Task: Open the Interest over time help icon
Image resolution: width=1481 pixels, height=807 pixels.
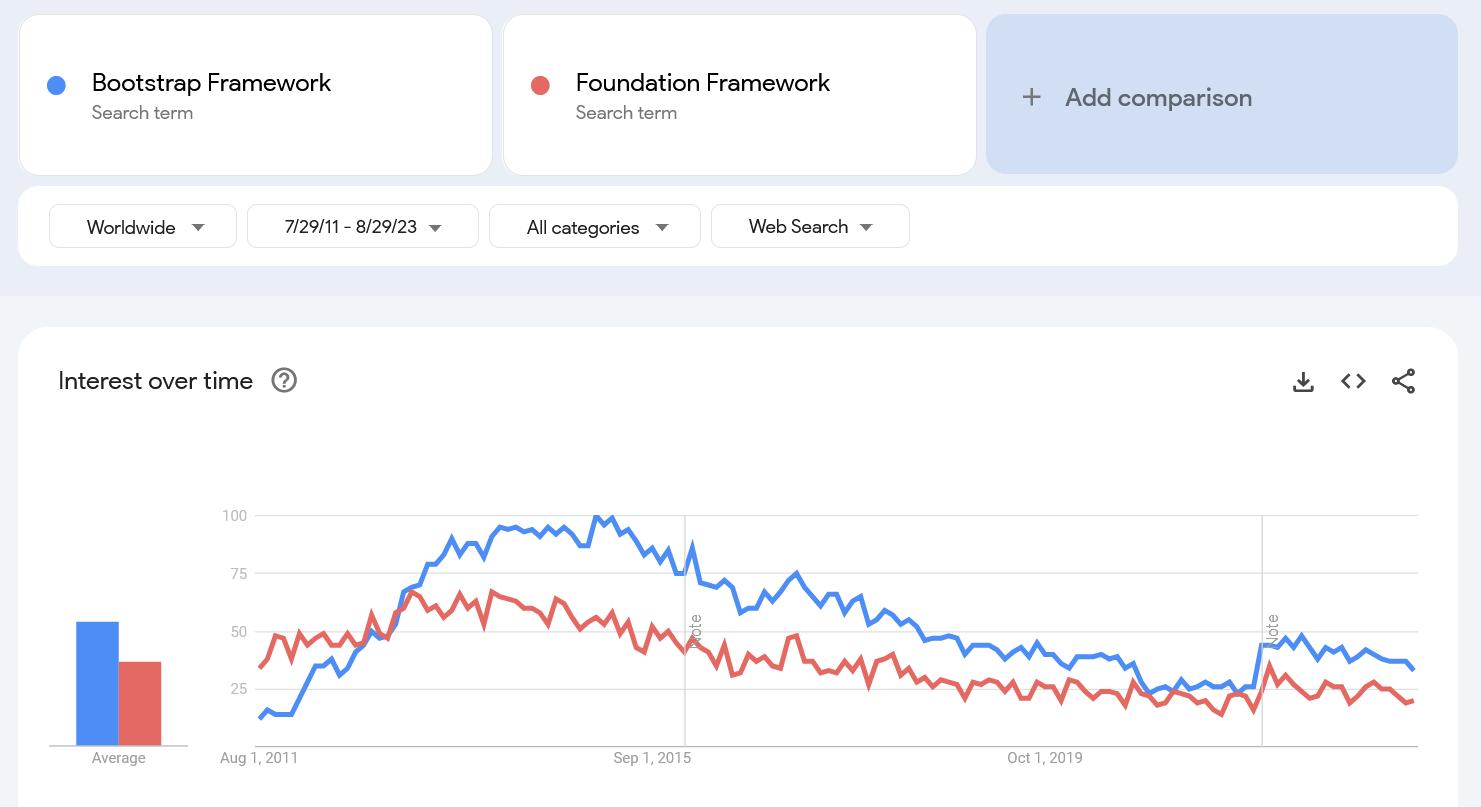Action: coord(284,380)
